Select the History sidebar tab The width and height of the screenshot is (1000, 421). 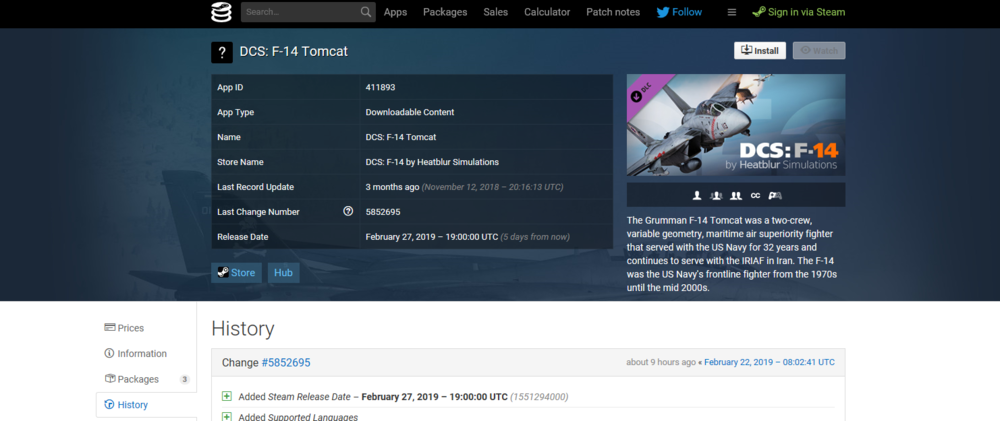click(x=146, y=404)
